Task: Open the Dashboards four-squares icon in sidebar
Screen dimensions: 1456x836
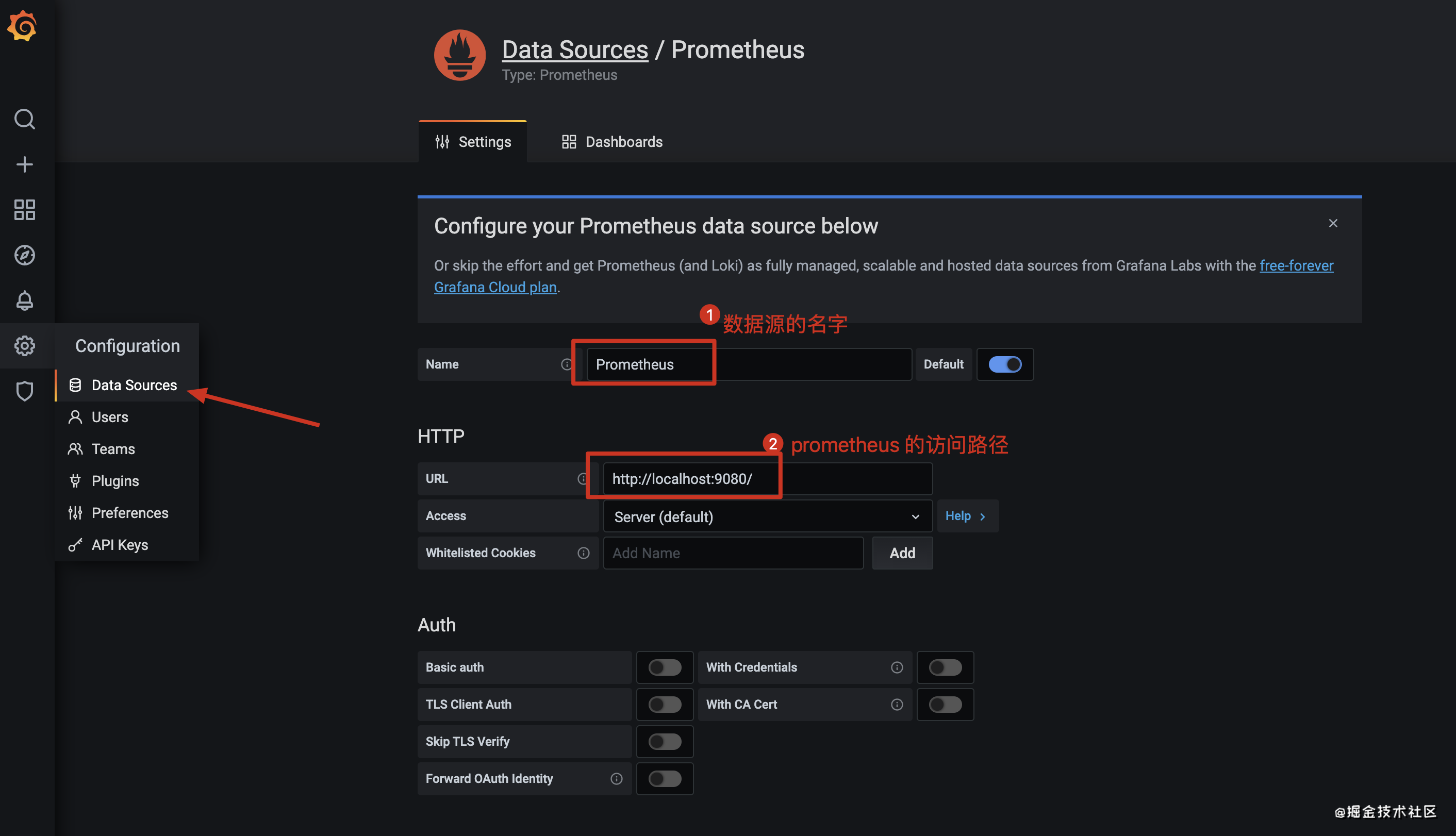Action: [x=24, y=210]
